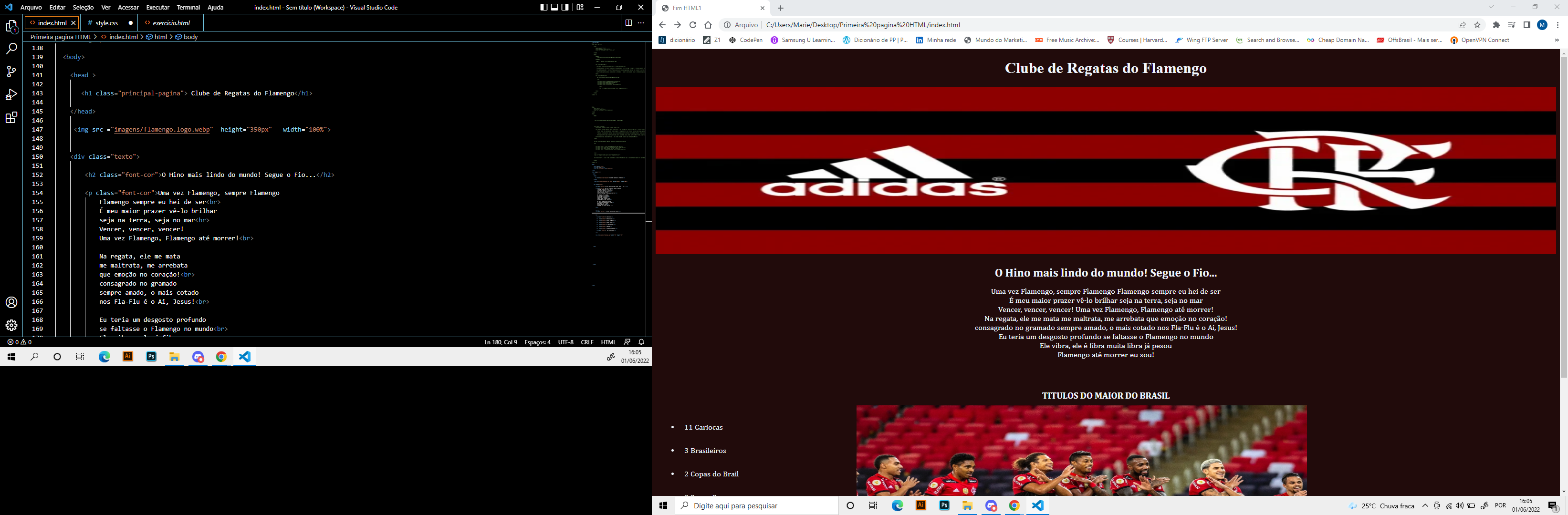Reload the Chrome page
Image resolution: width=1568 pixels, height=515 pixels.
[693, 25]
